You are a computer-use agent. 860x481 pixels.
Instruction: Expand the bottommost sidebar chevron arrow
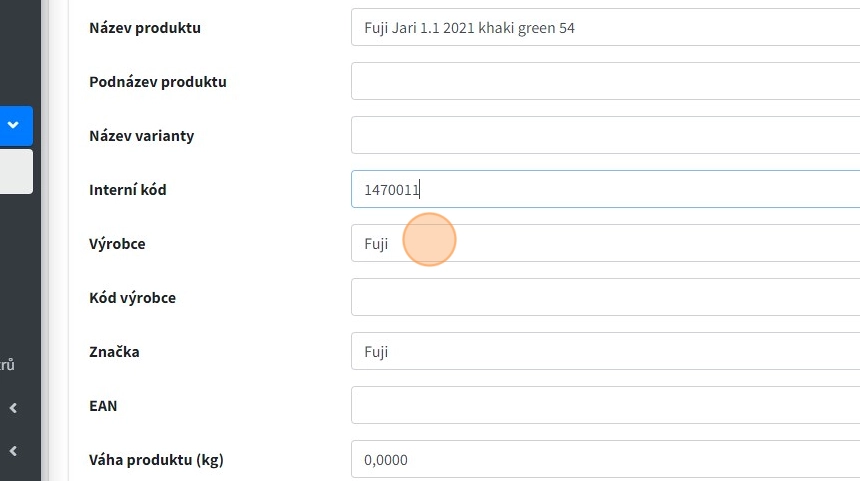click(x=13, y=451)
